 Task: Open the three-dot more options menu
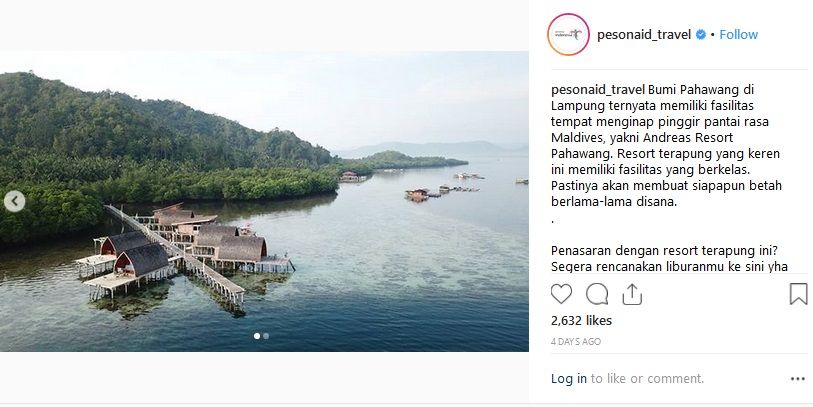click(x=797, y=379)
